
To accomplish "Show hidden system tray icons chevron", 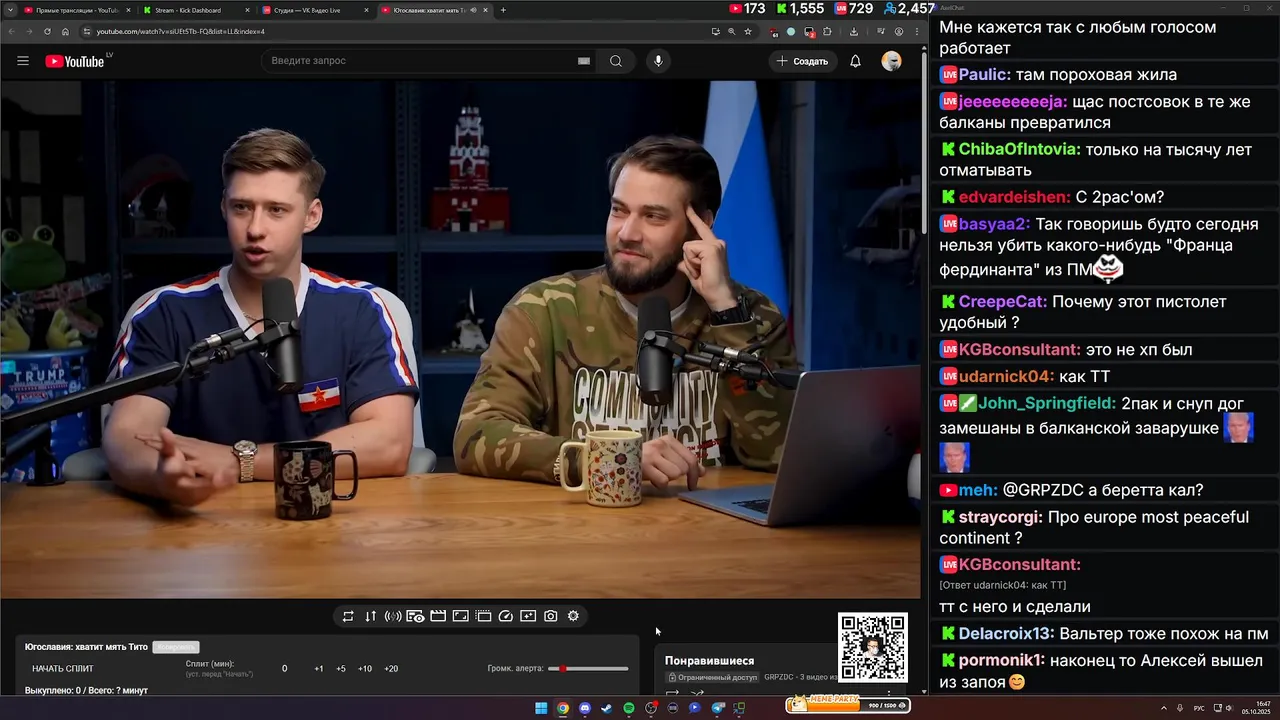I will pyautogui.click(x=1163, y=708).
